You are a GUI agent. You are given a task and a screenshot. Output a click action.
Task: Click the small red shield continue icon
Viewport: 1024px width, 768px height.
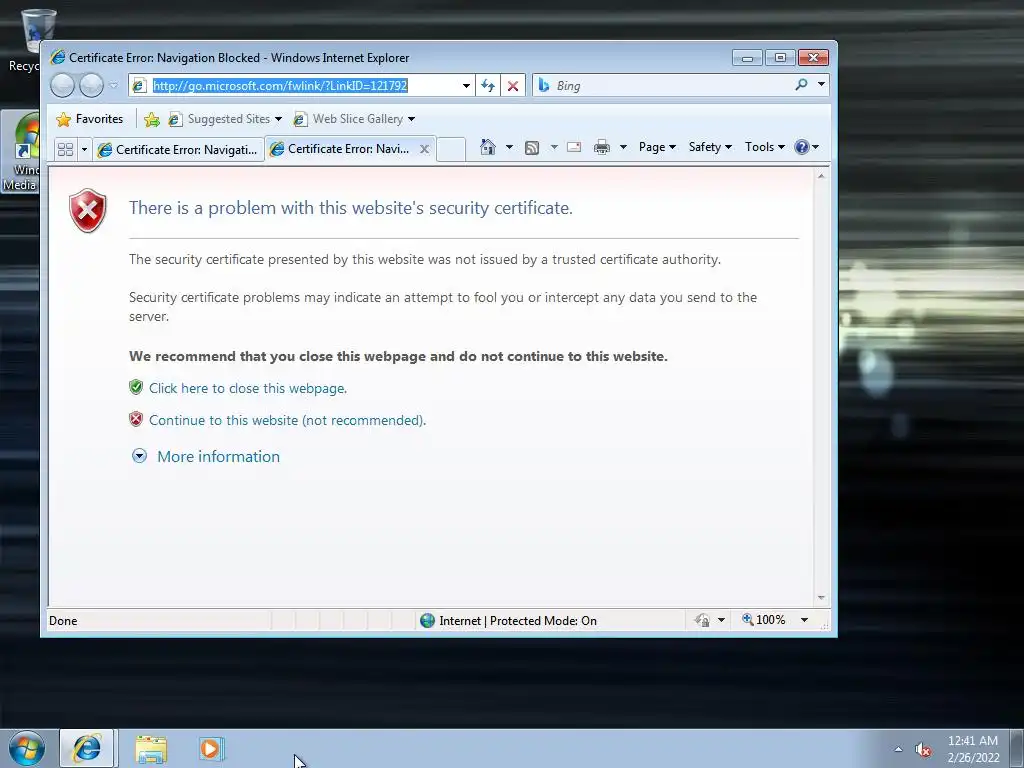coord(136,419)
